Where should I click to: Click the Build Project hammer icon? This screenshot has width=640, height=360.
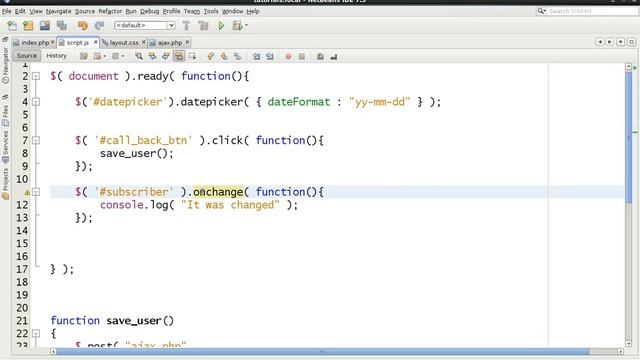click(186, 26)
